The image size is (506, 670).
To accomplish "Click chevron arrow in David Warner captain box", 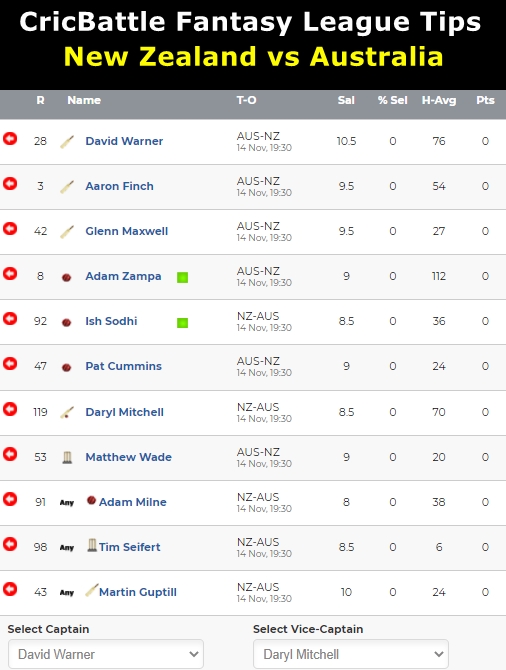I will point(194,654).
